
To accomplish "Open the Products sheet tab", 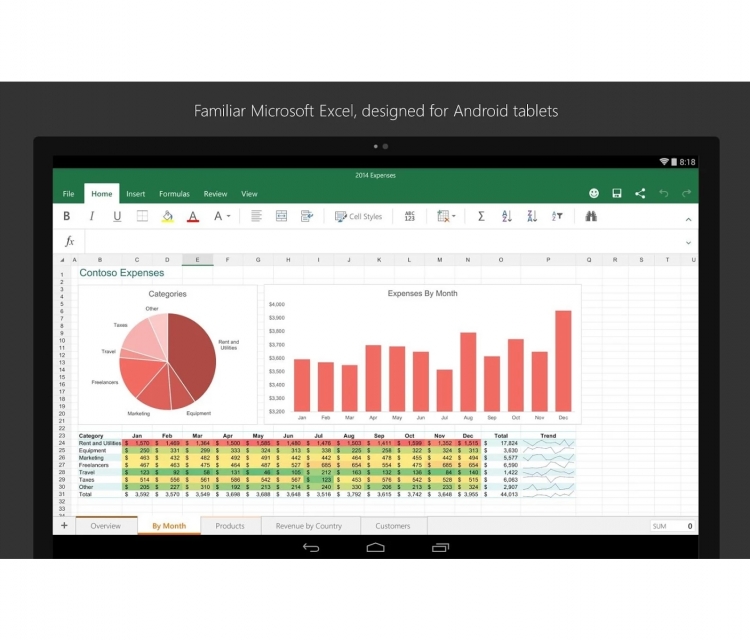I will (230, 526).
